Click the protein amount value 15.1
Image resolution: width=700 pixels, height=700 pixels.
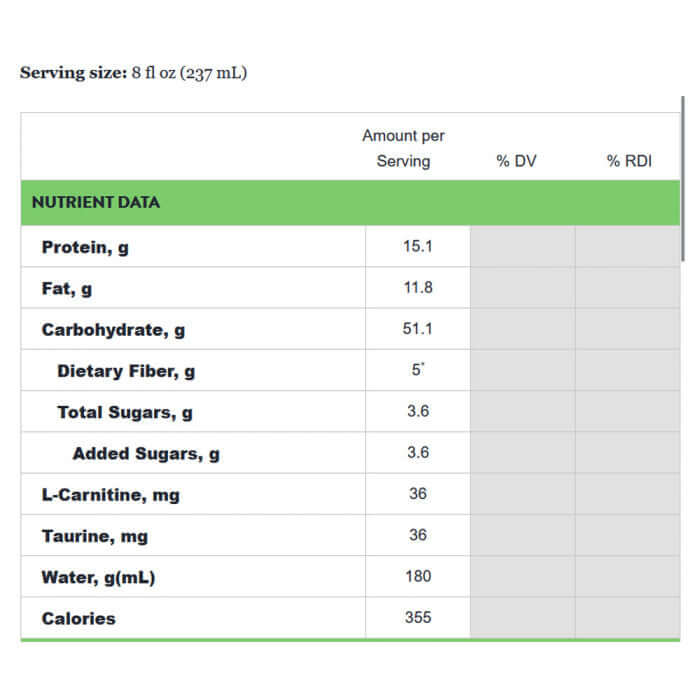tap(418, 246)
